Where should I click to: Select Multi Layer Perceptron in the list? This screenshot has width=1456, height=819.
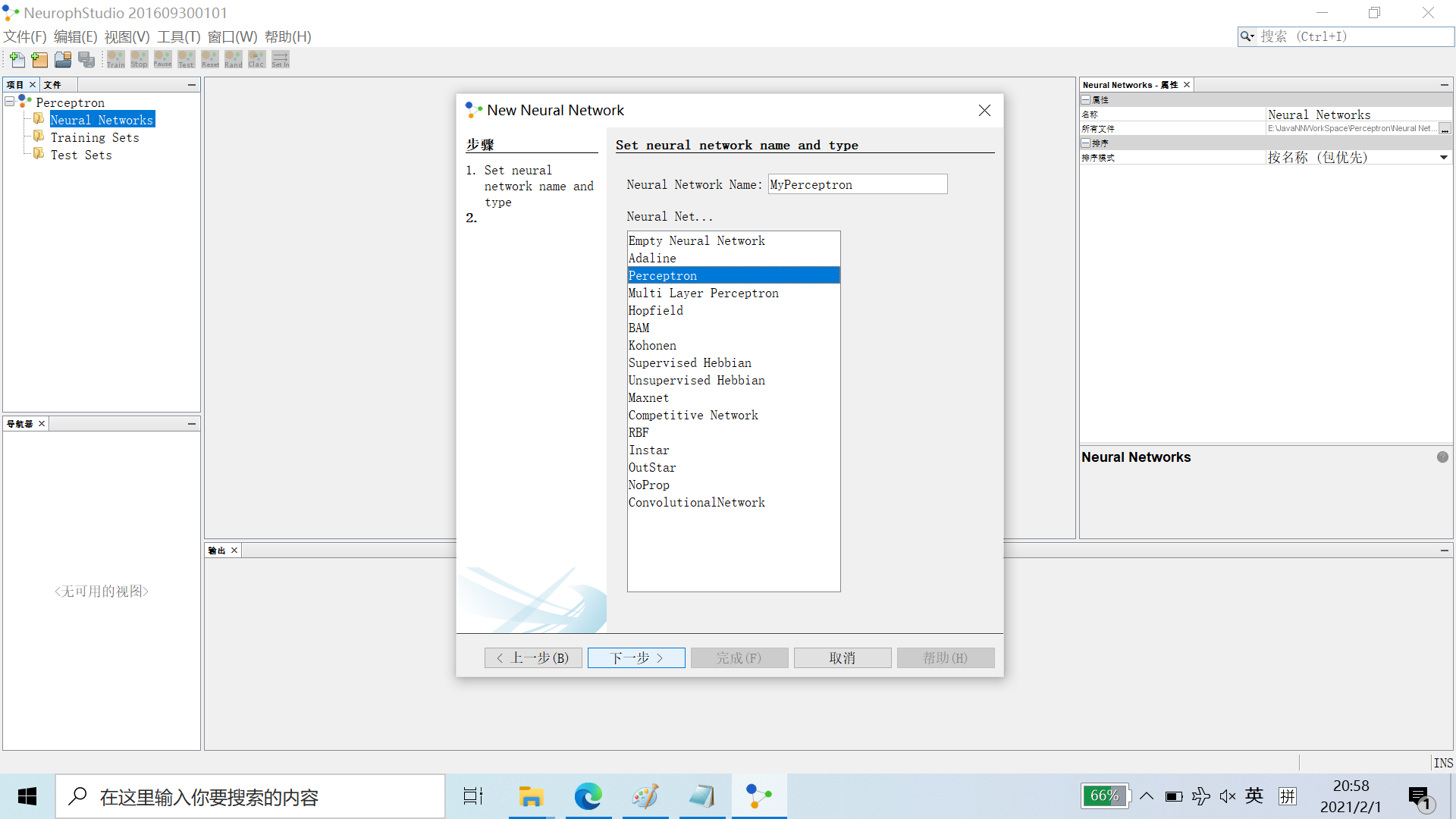[x=703, y=293]
